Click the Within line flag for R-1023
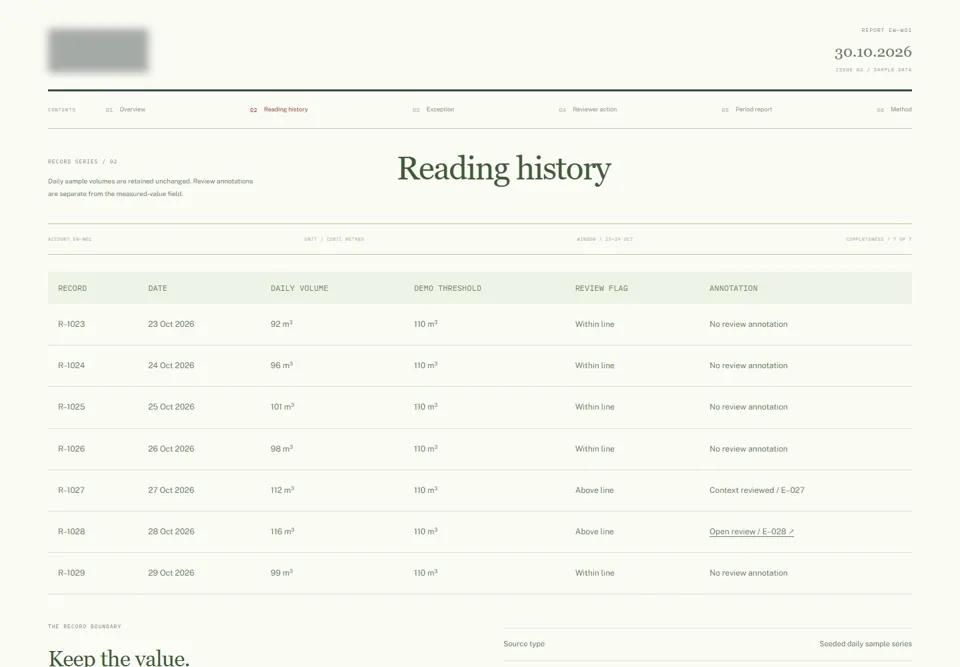Screen dimensions: 960x667 tap(594, 324)
